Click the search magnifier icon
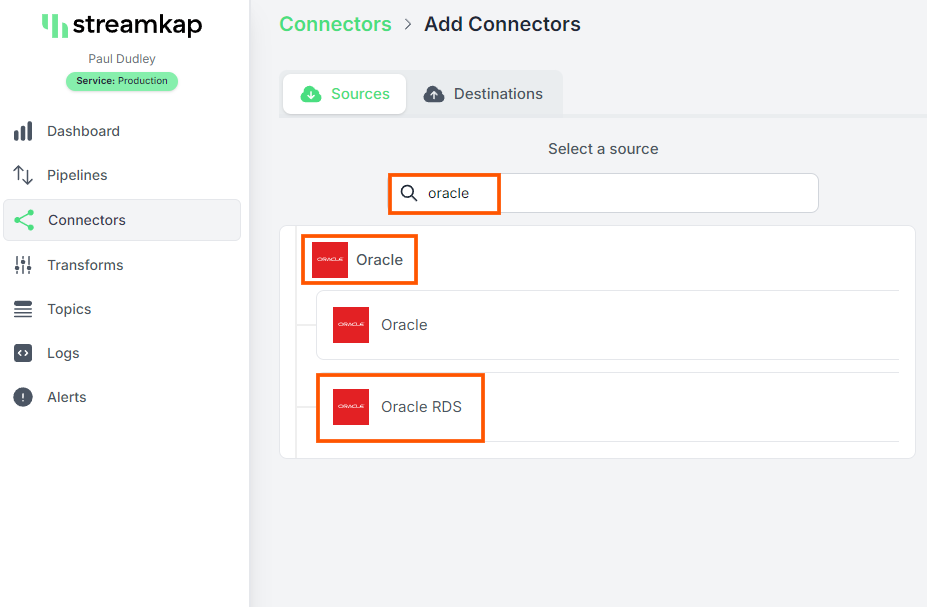 coord(409,193)
